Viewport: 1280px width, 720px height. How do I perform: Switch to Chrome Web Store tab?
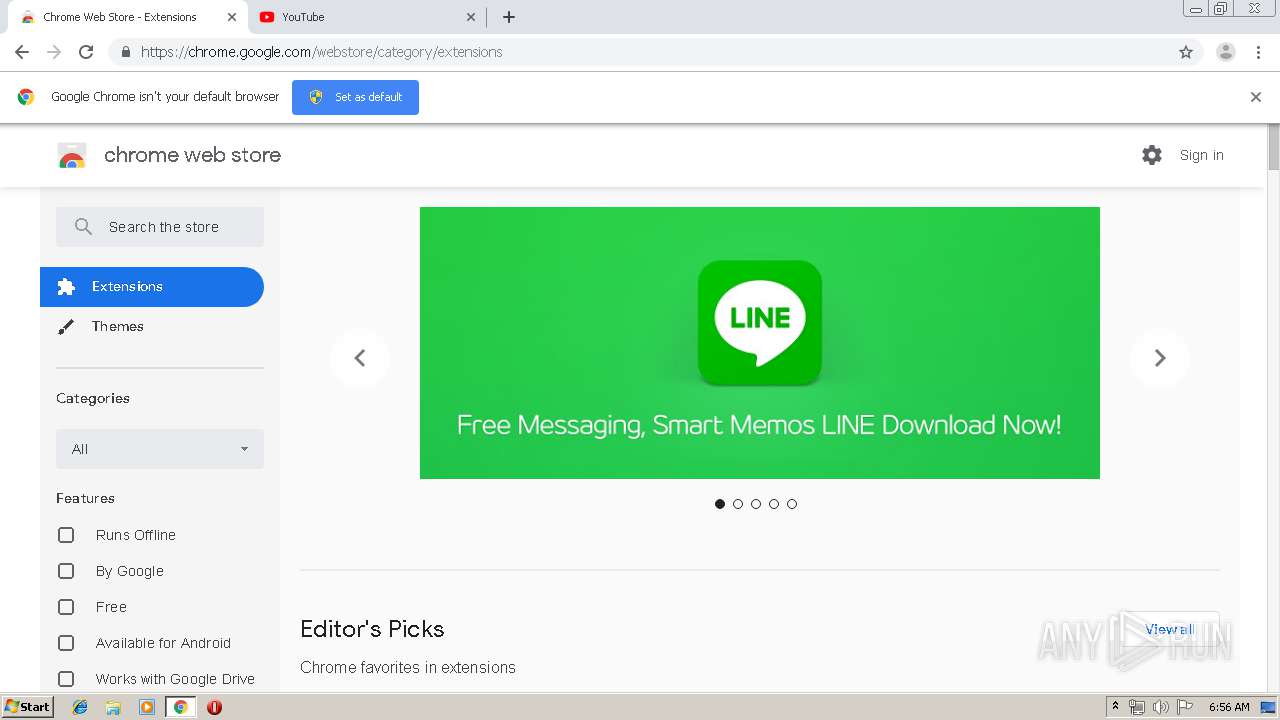click(129, 17)
